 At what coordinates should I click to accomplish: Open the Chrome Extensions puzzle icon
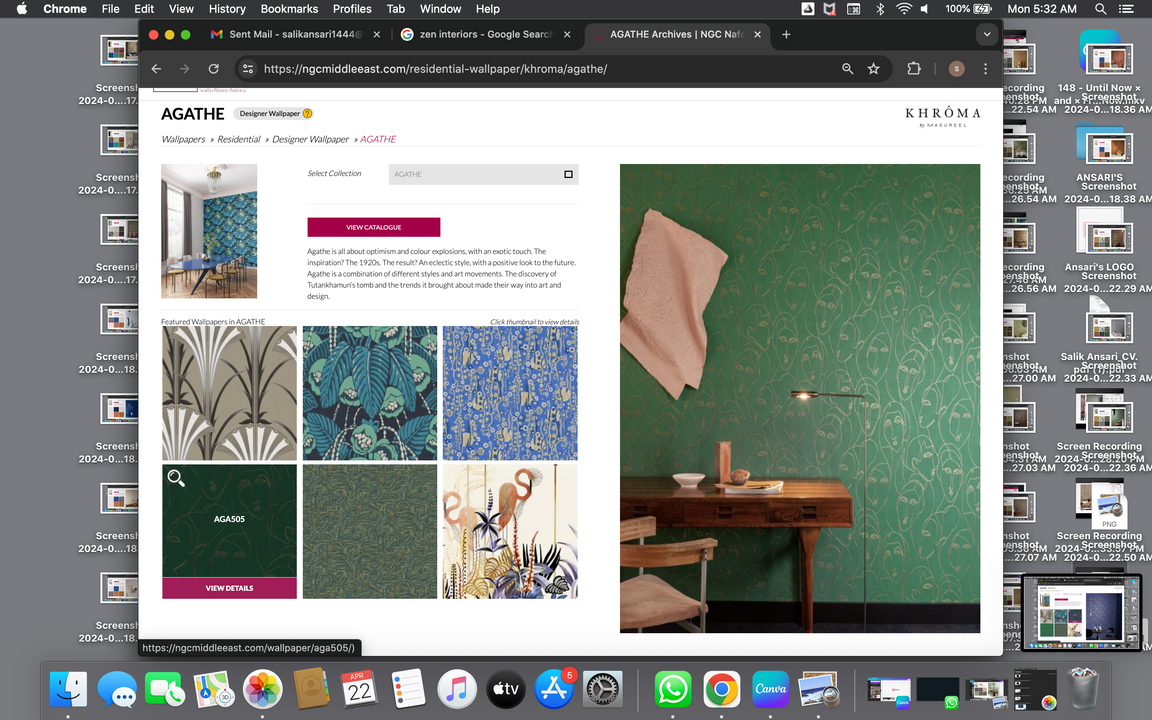point(914,68)
